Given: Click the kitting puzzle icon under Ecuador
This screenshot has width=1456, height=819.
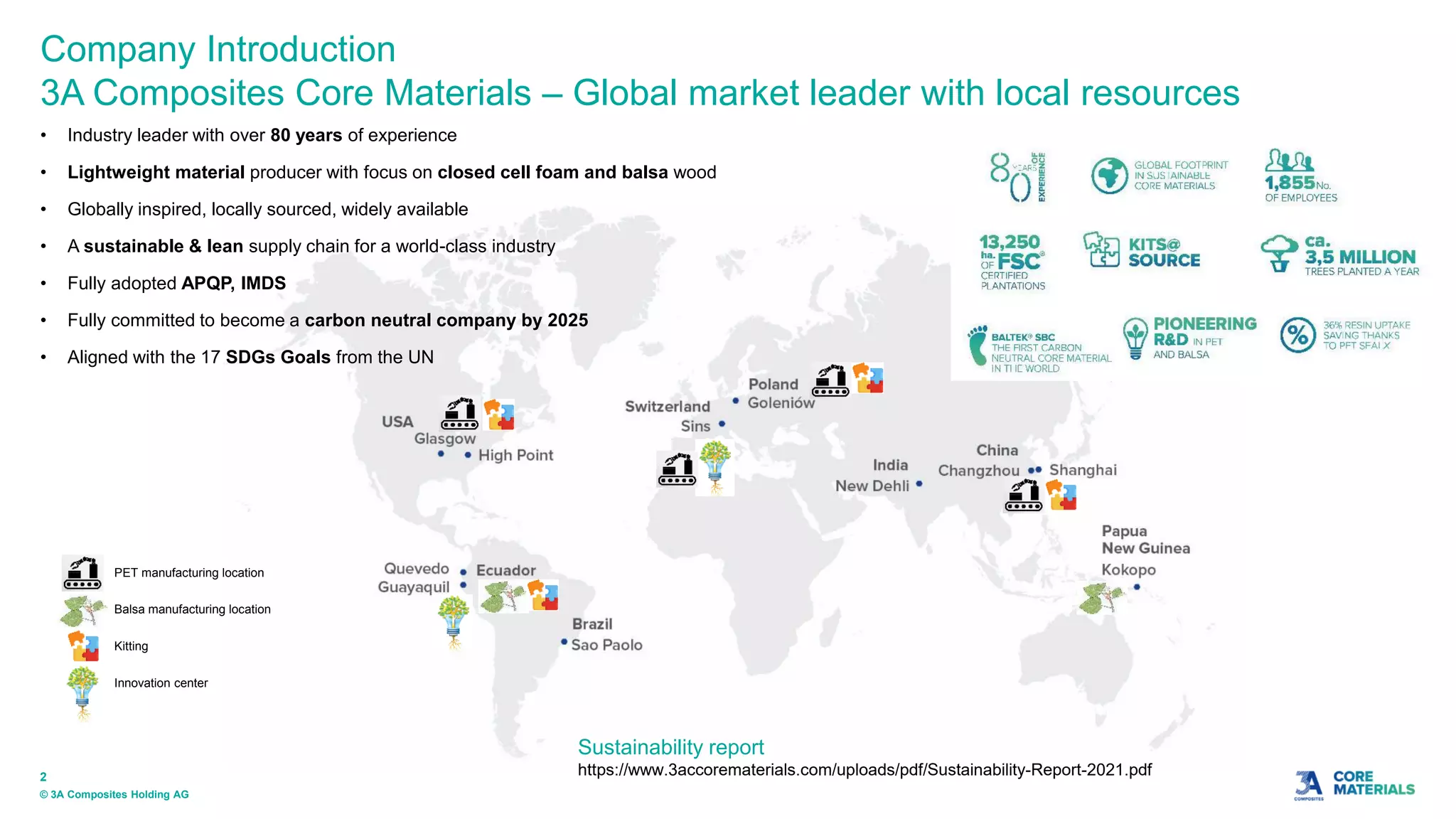Looking at the screenshot, I should point(543,595).
